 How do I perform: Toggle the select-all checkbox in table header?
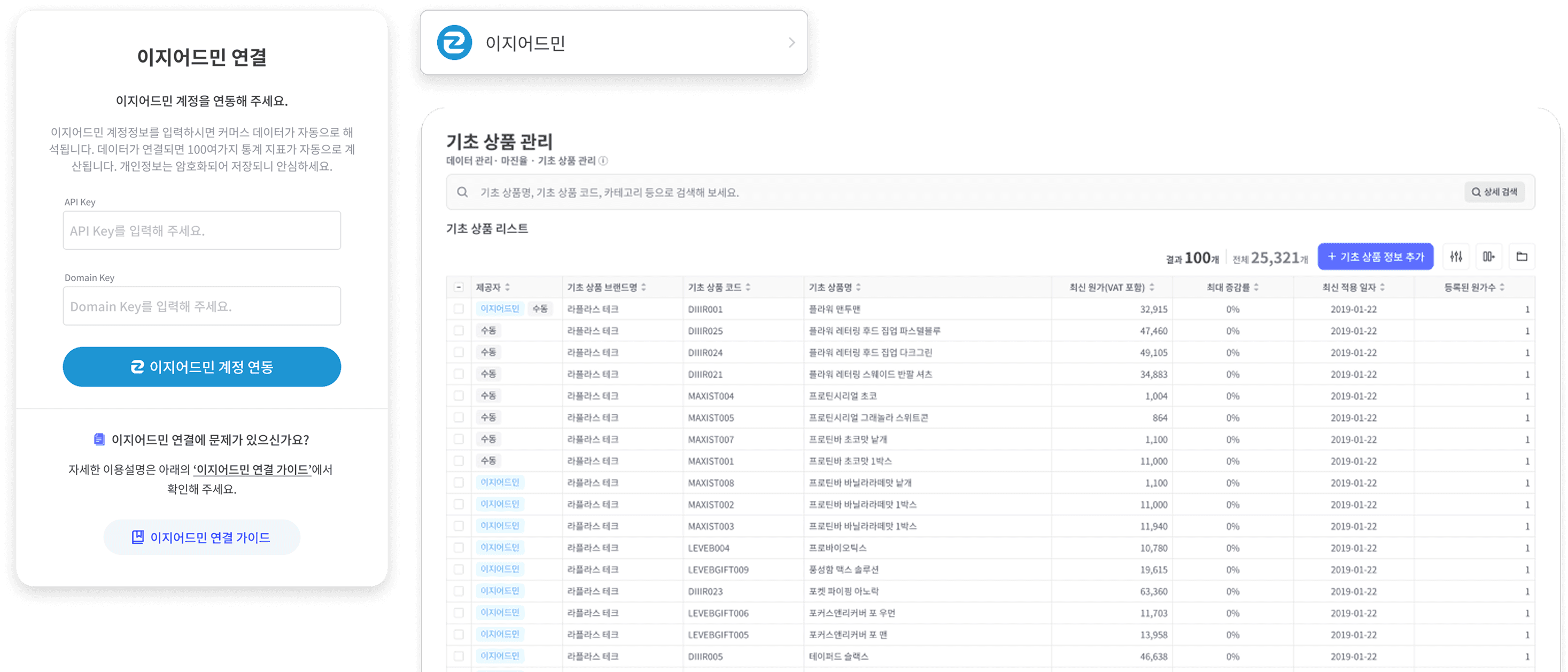coord(459,287)
